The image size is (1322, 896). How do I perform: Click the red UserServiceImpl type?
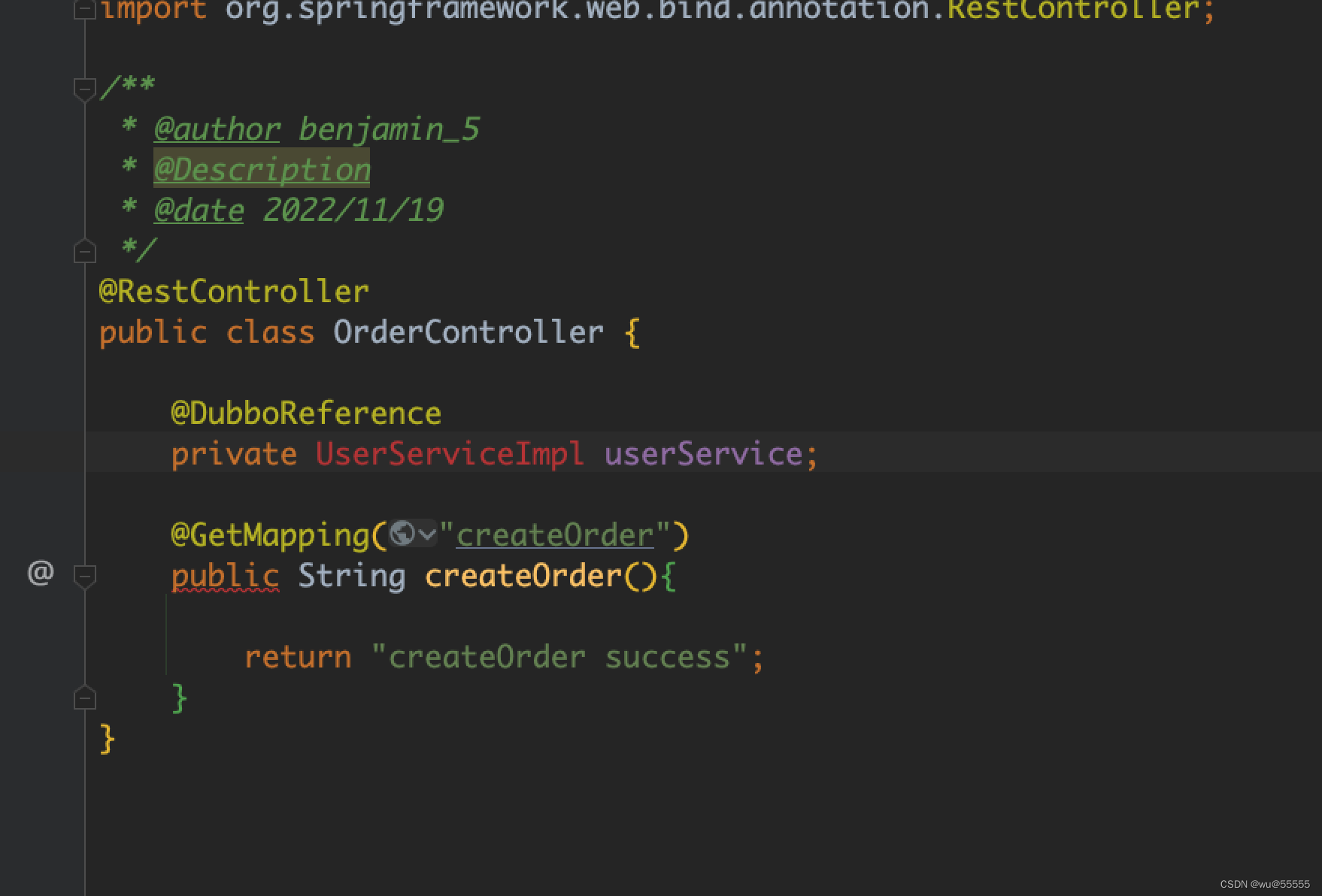[x=450, y=454]
